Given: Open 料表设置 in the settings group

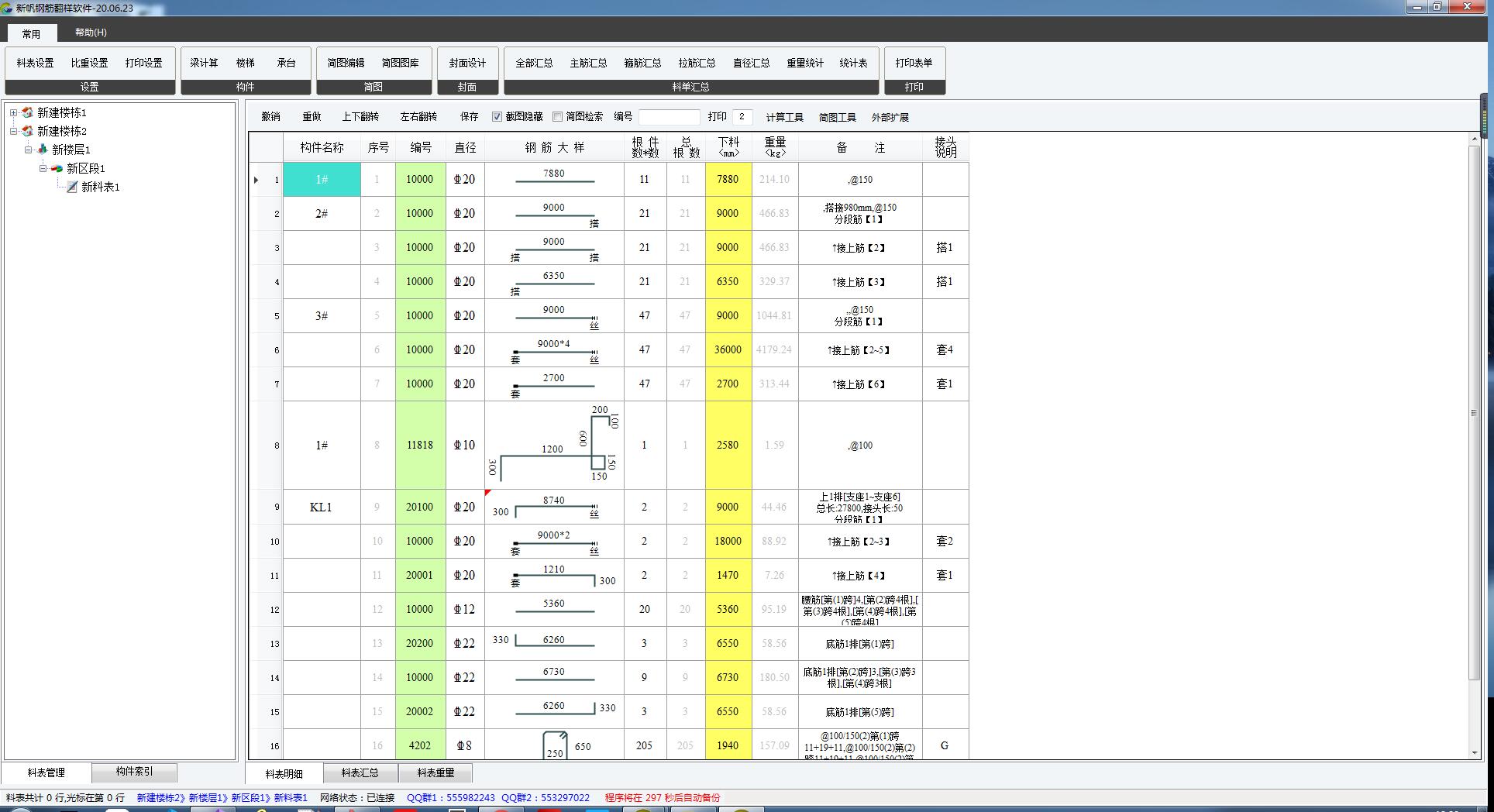Looking at the screenshot, I should click(36, 63).
